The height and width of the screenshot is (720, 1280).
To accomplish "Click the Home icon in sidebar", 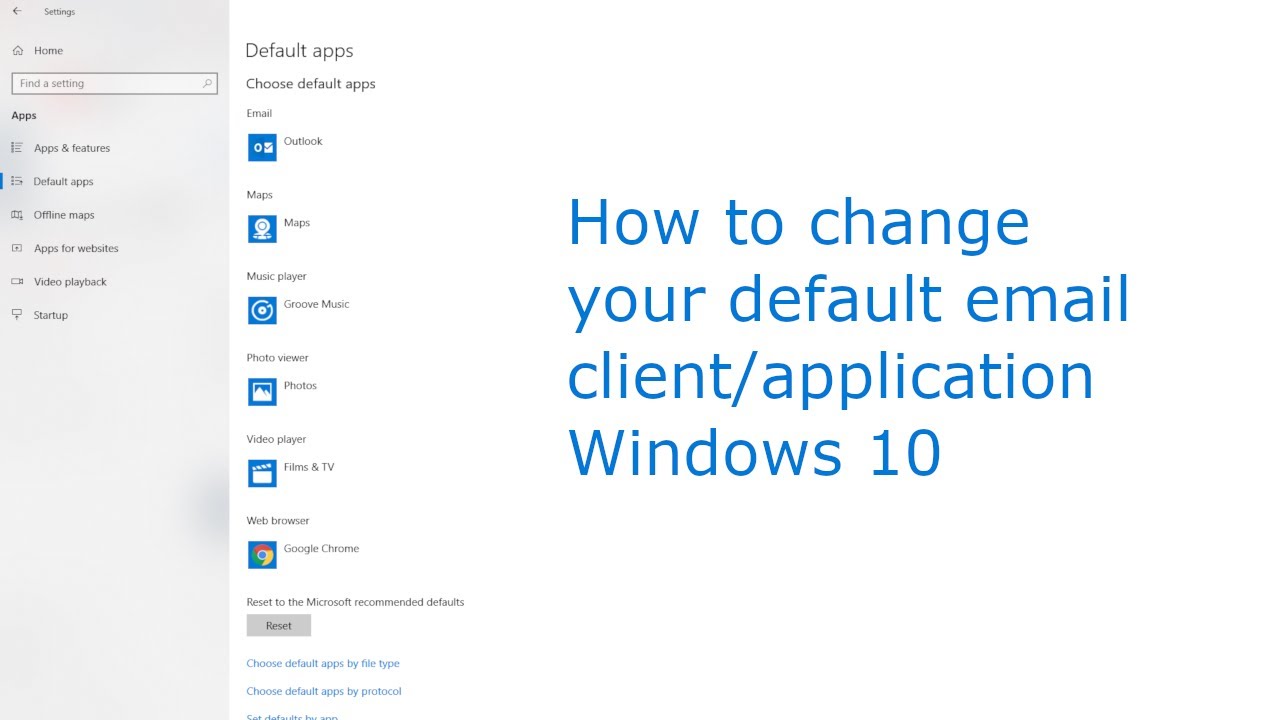I will pos(18,50).
